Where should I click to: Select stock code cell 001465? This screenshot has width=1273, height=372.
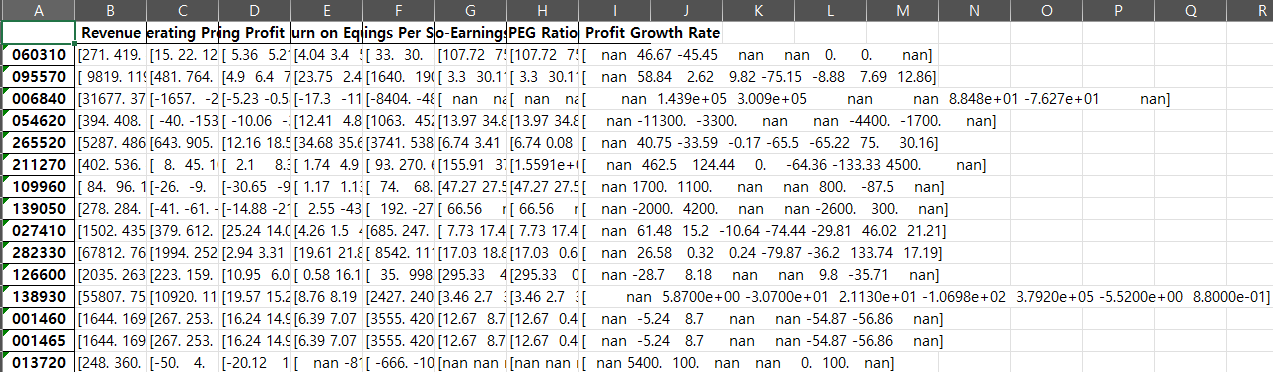[x=38, y=340]
